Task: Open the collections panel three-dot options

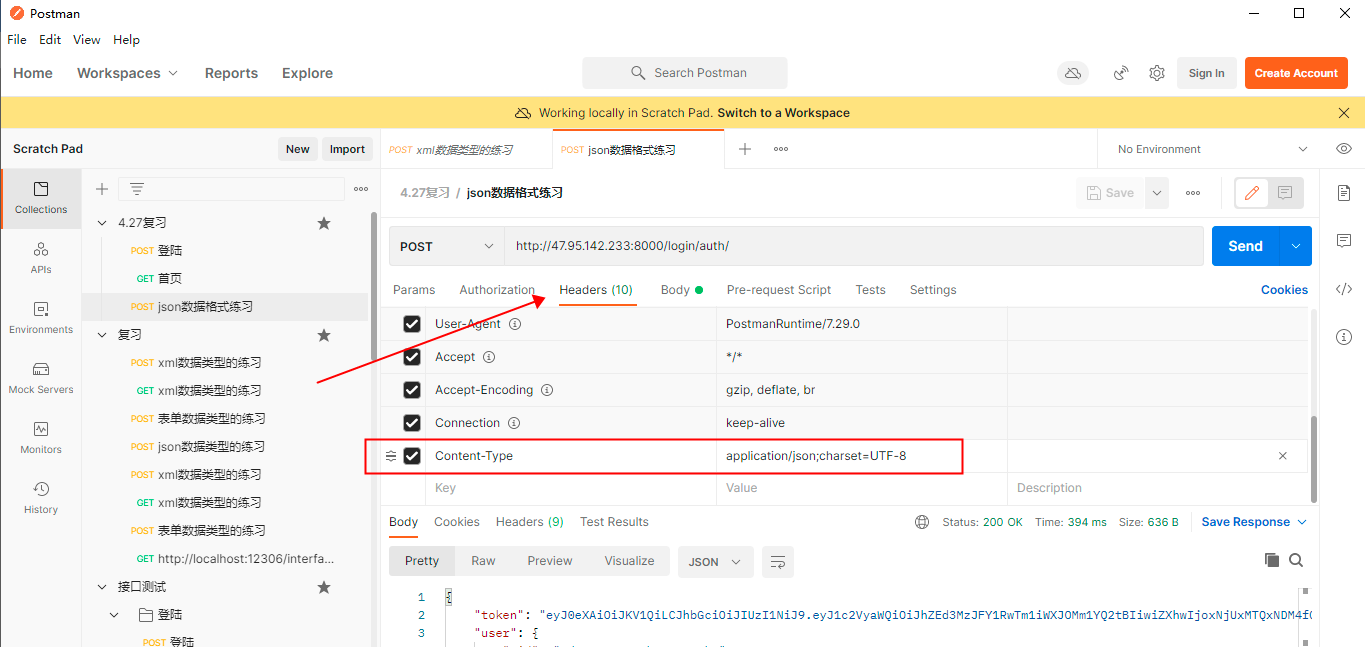Action: click(361, 189)
